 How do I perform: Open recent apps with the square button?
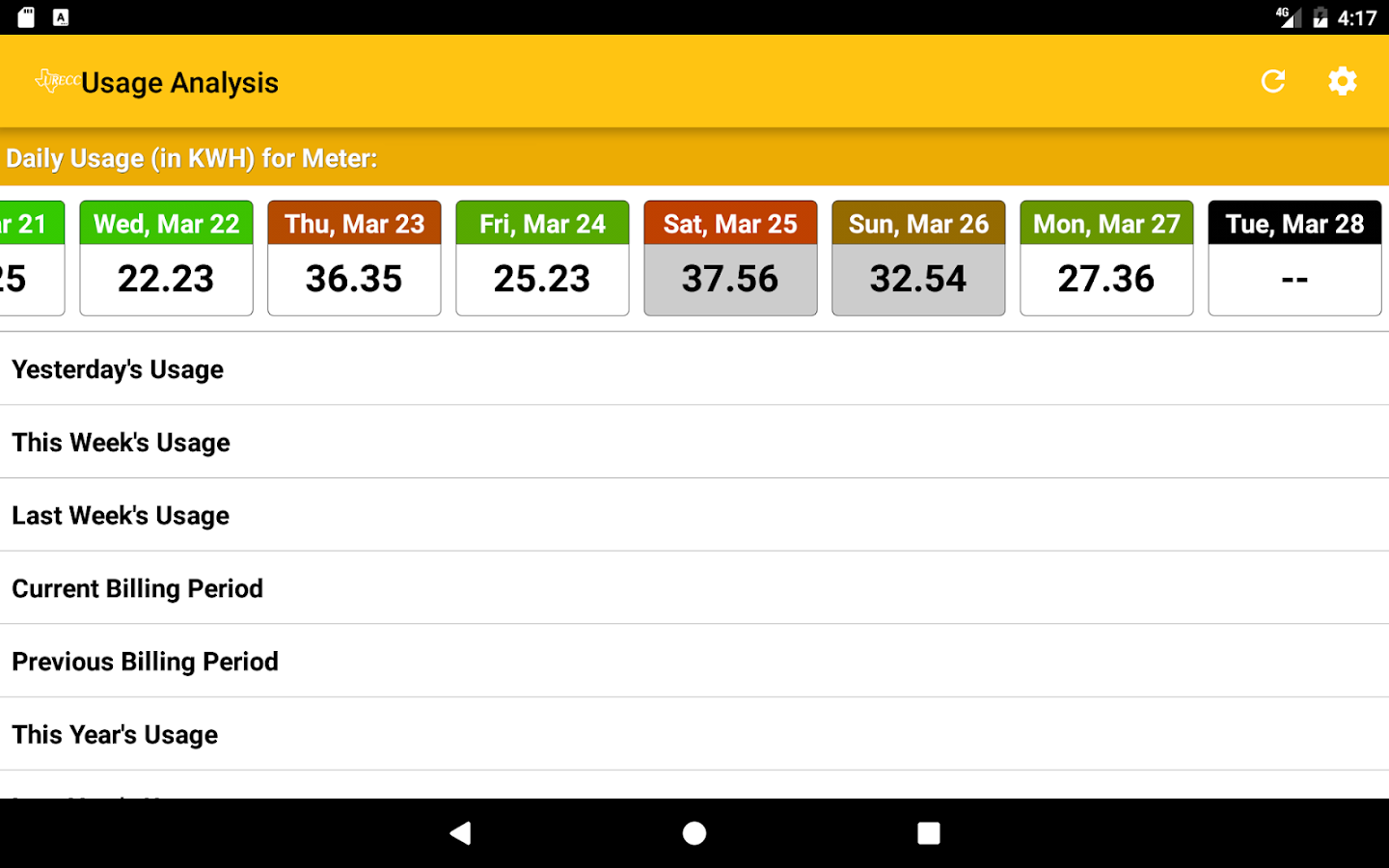click(929, 833)
